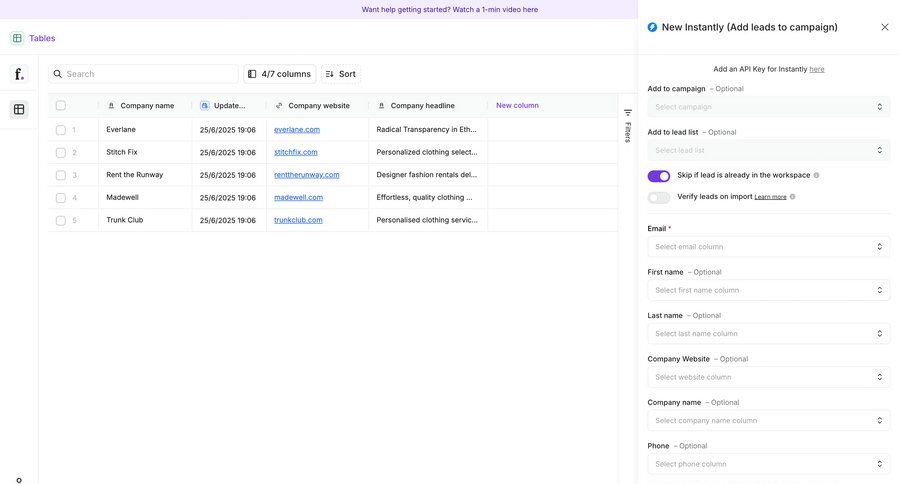Open the Select first name column dropdown
Image resolution: width=900 pixels, height=484 pixels.
769,291
